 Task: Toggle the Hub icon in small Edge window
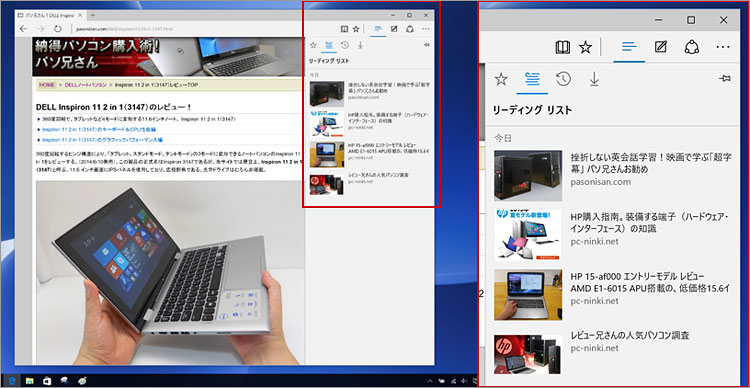click(x=378, y=29)
